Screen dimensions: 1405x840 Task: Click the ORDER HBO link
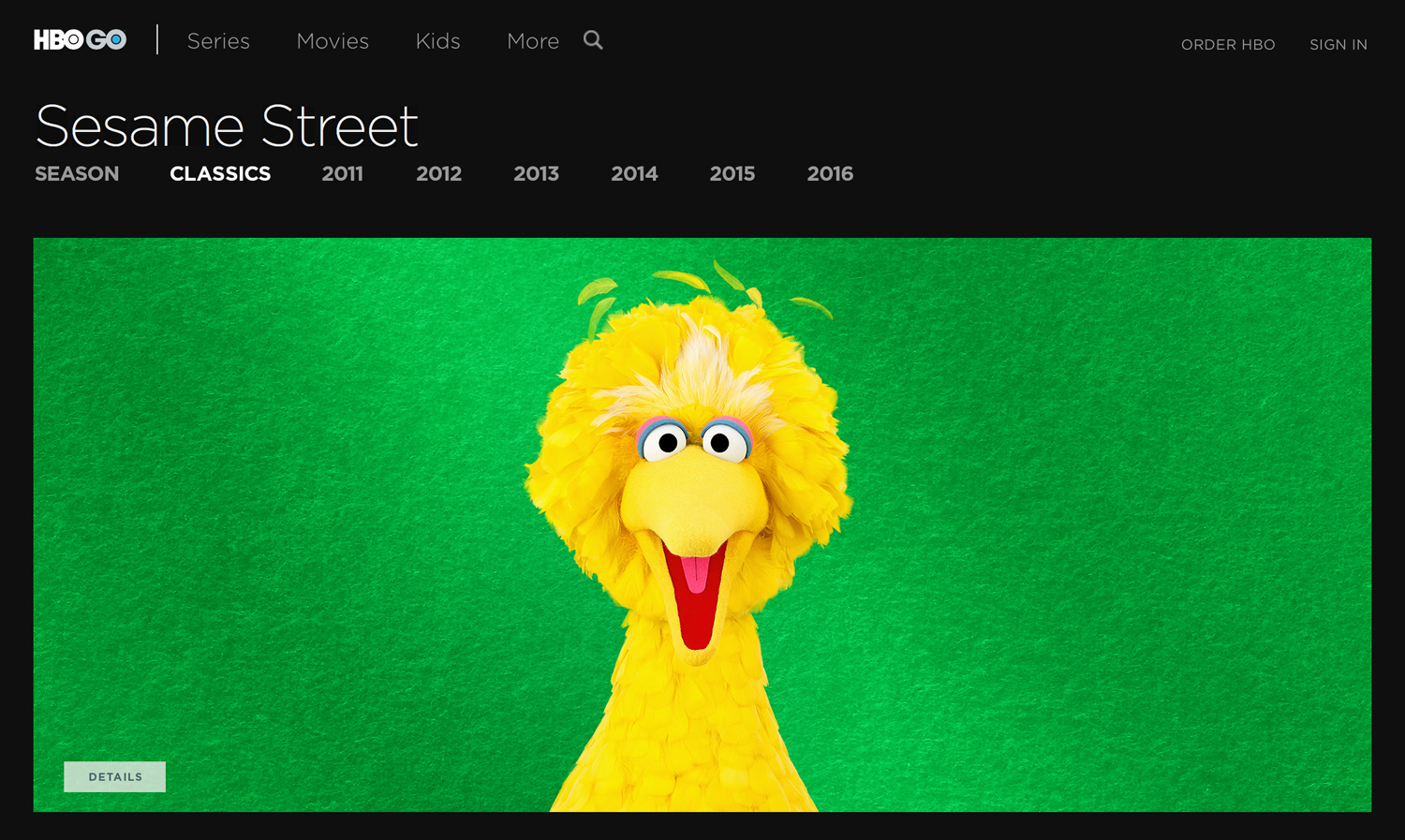pos(1228,44)
